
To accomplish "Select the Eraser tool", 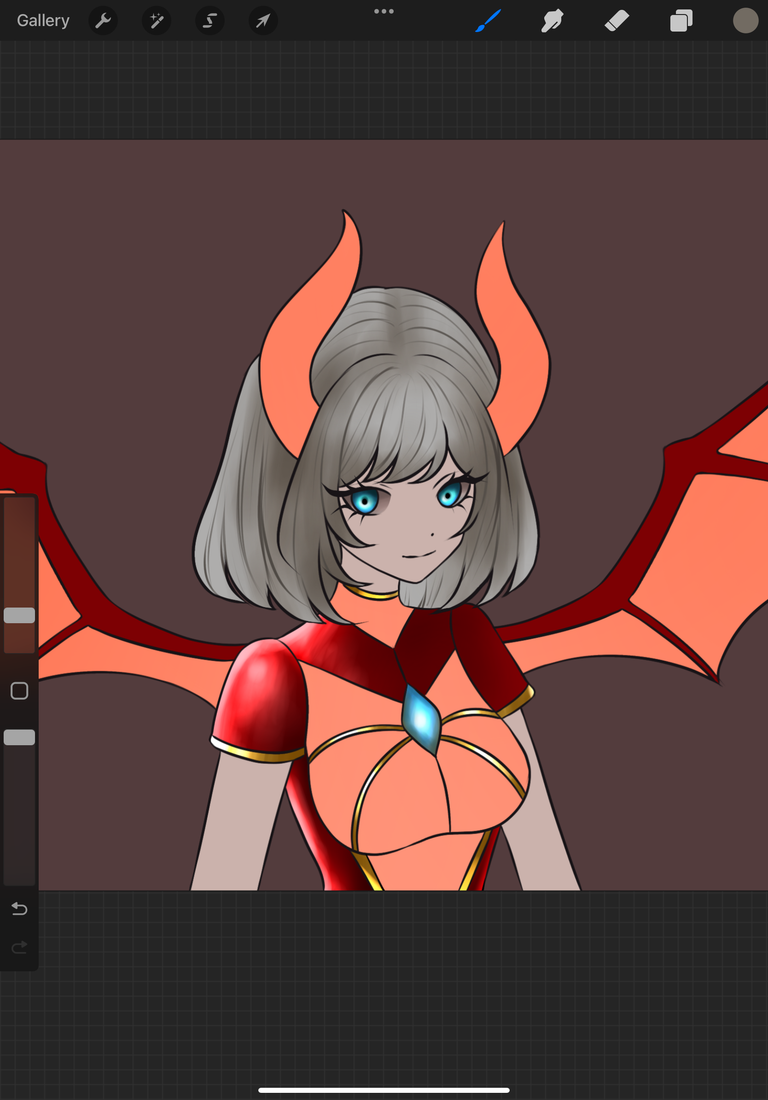I will pos(617,20).
